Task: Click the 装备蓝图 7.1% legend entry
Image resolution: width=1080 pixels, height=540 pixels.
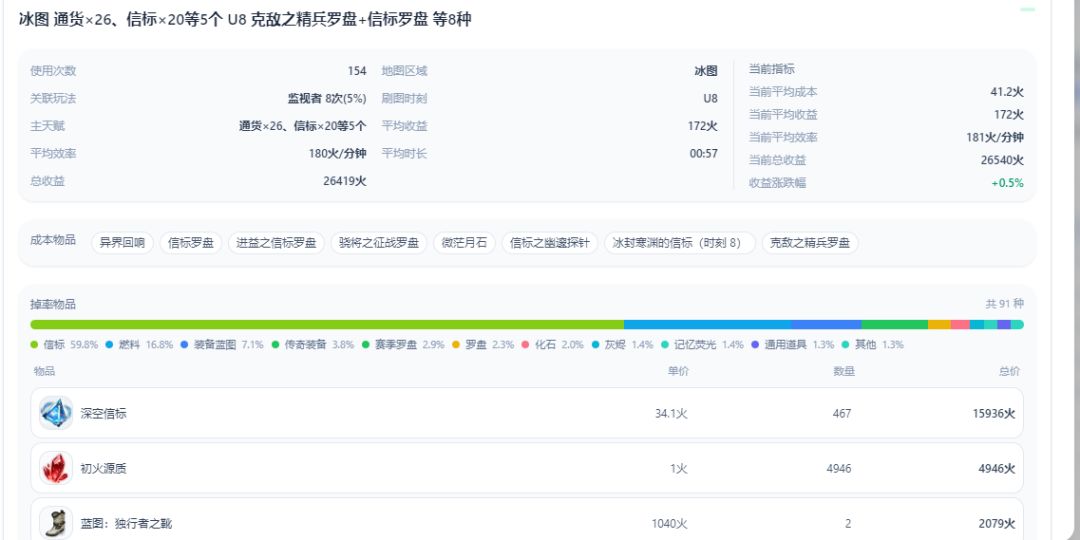Action: [222, 344]
